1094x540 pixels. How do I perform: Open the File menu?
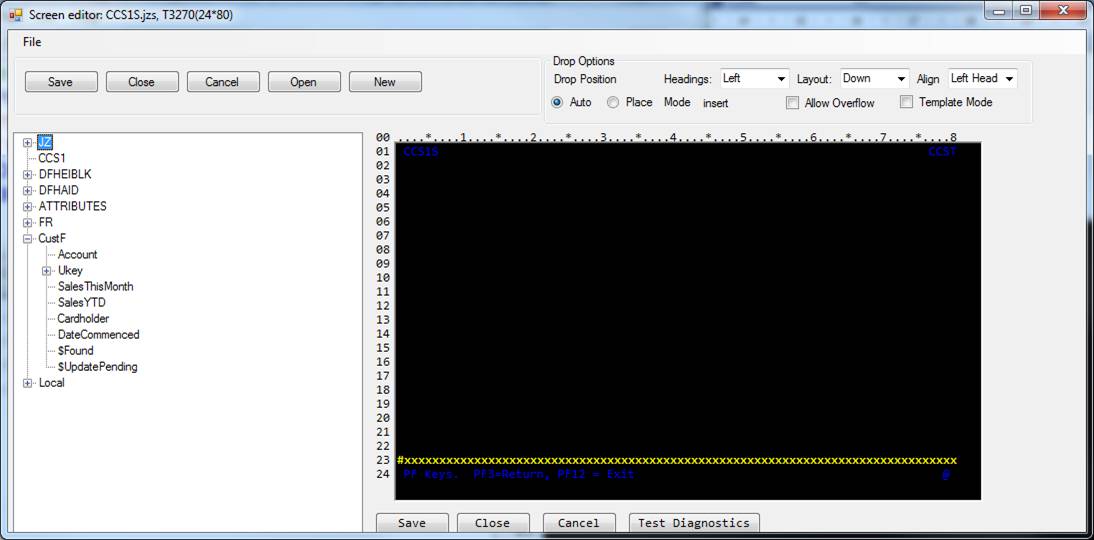pos(32,42)
